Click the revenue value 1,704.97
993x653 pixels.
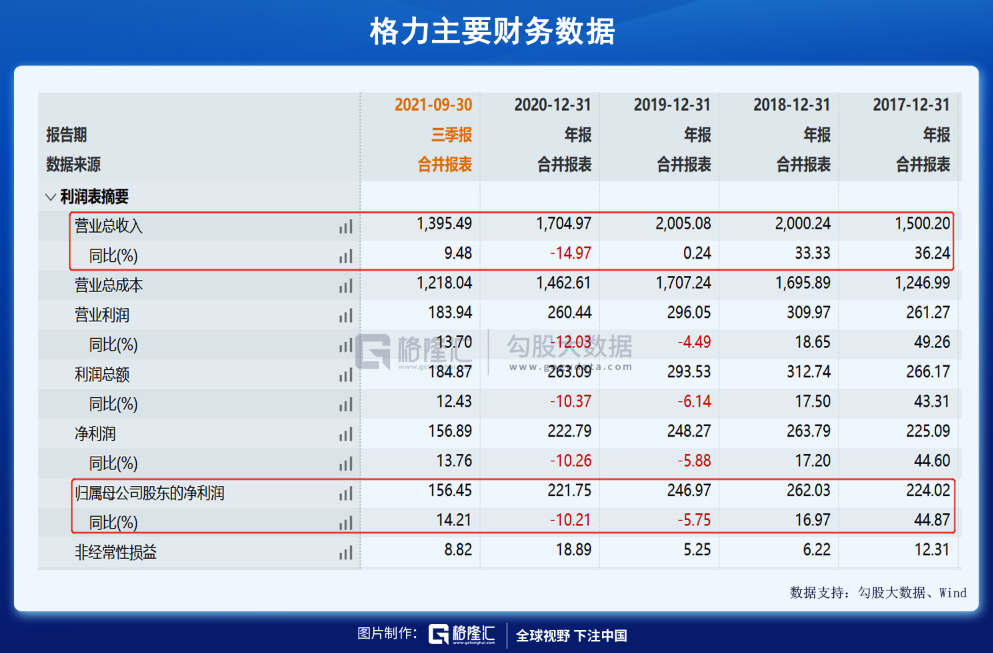click(x=564, y=224)
